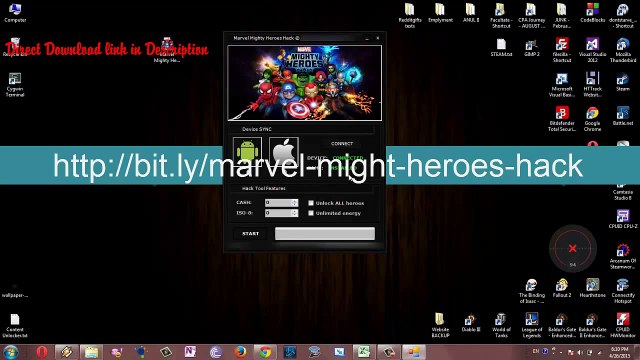The image size is (640, 360).
Task: Open the CPUID CPU-Z shortcut
Action: (623, 219)
